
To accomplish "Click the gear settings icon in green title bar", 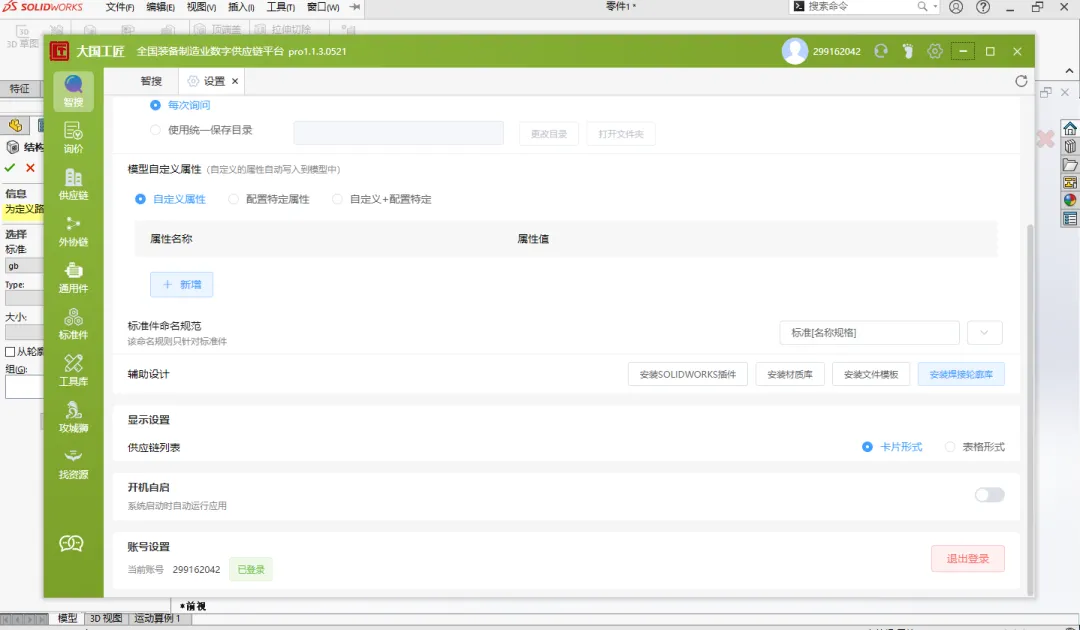I will (x=935, y=51).
